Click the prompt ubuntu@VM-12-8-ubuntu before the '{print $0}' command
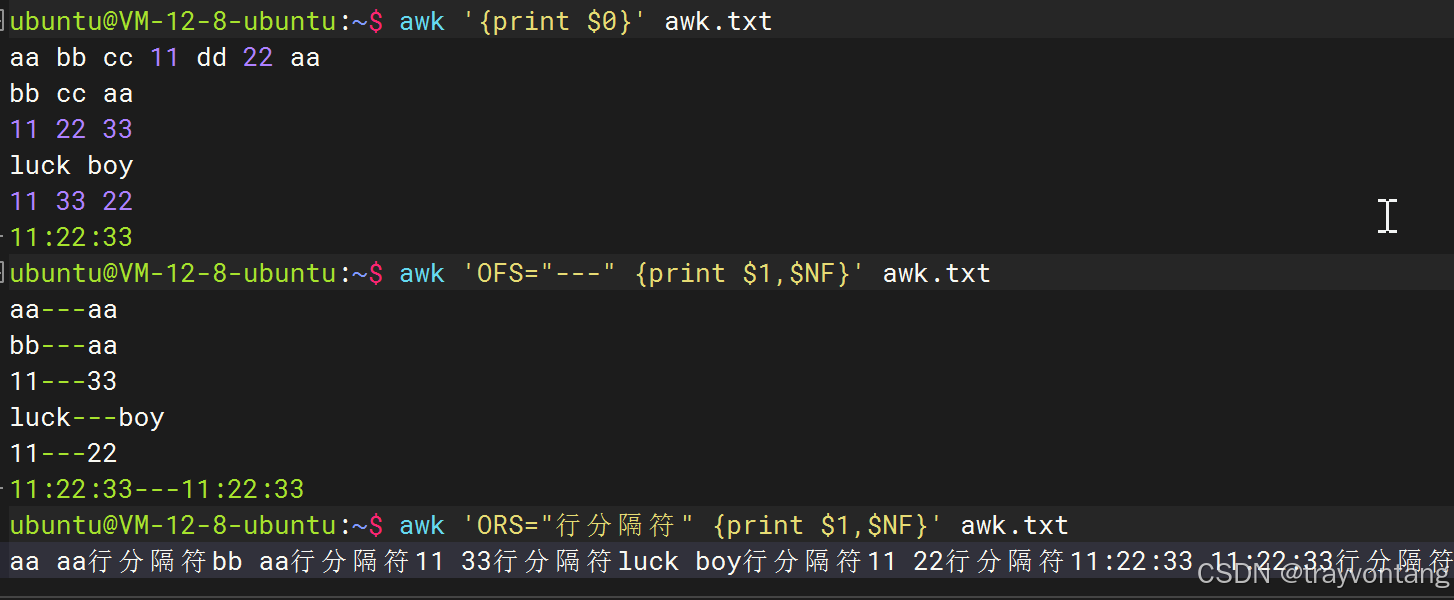The height and width of the screenshot is (600, 1454). [173, 22]
